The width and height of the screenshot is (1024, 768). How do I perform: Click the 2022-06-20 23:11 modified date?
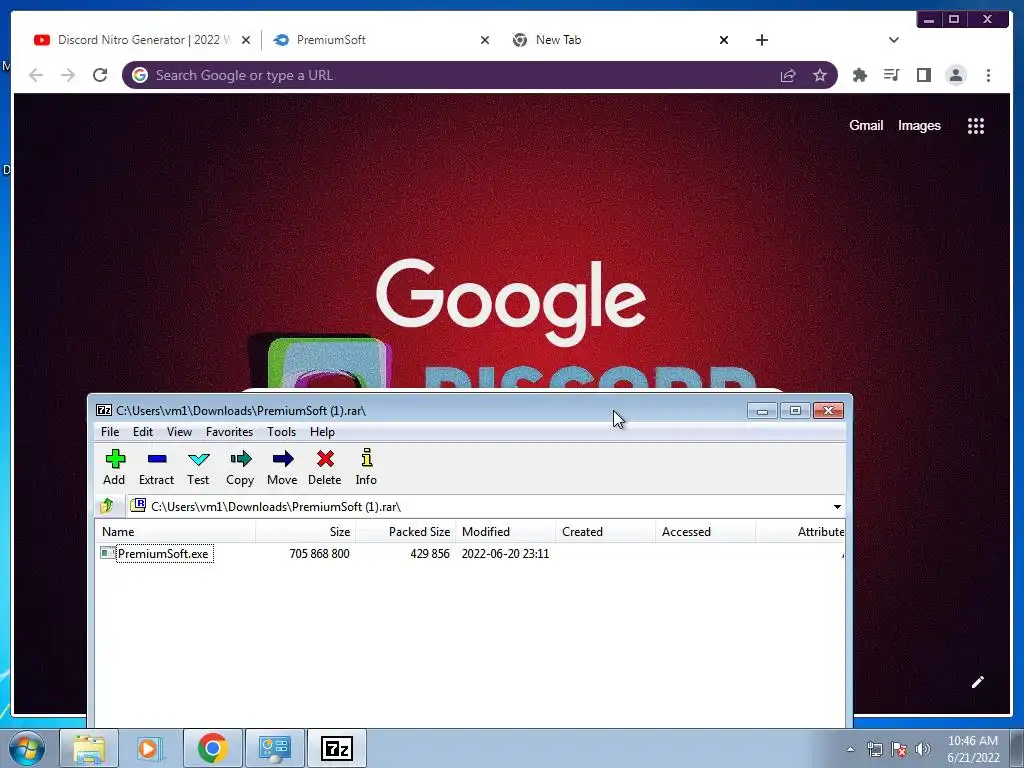(x=505, y=554)
